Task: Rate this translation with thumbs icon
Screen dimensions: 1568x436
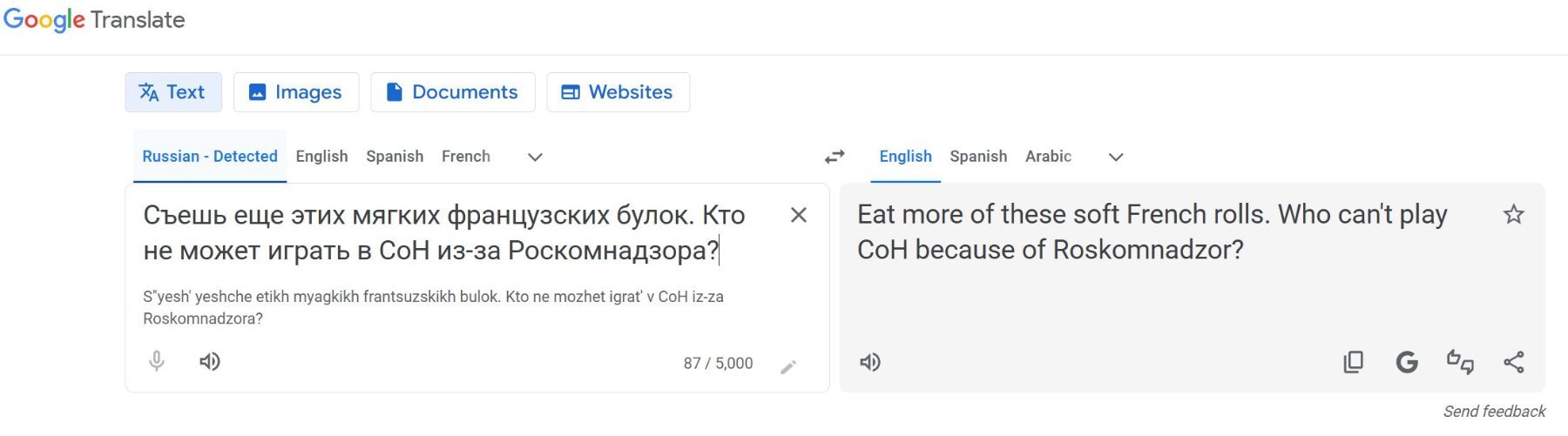Action: point(1460,362)
